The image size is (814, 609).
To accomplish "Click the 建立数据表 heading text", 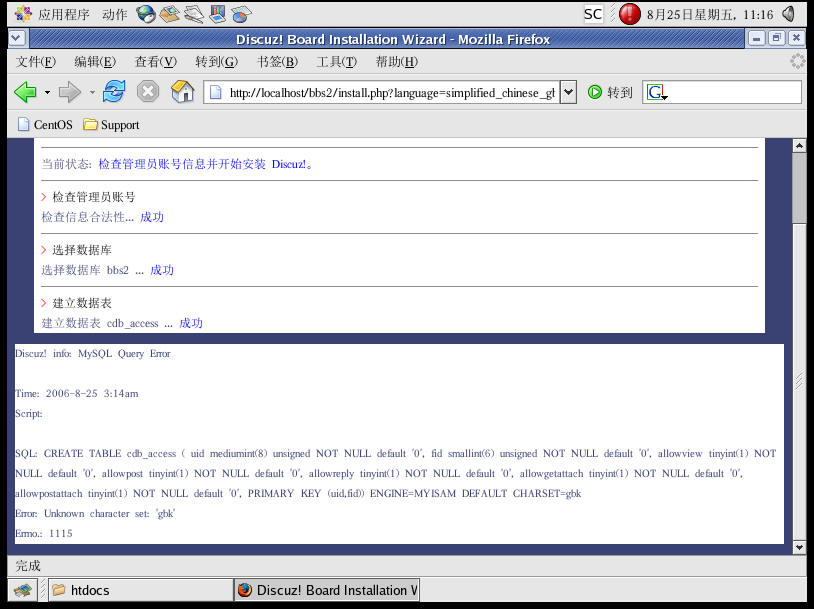I will 82,303.
